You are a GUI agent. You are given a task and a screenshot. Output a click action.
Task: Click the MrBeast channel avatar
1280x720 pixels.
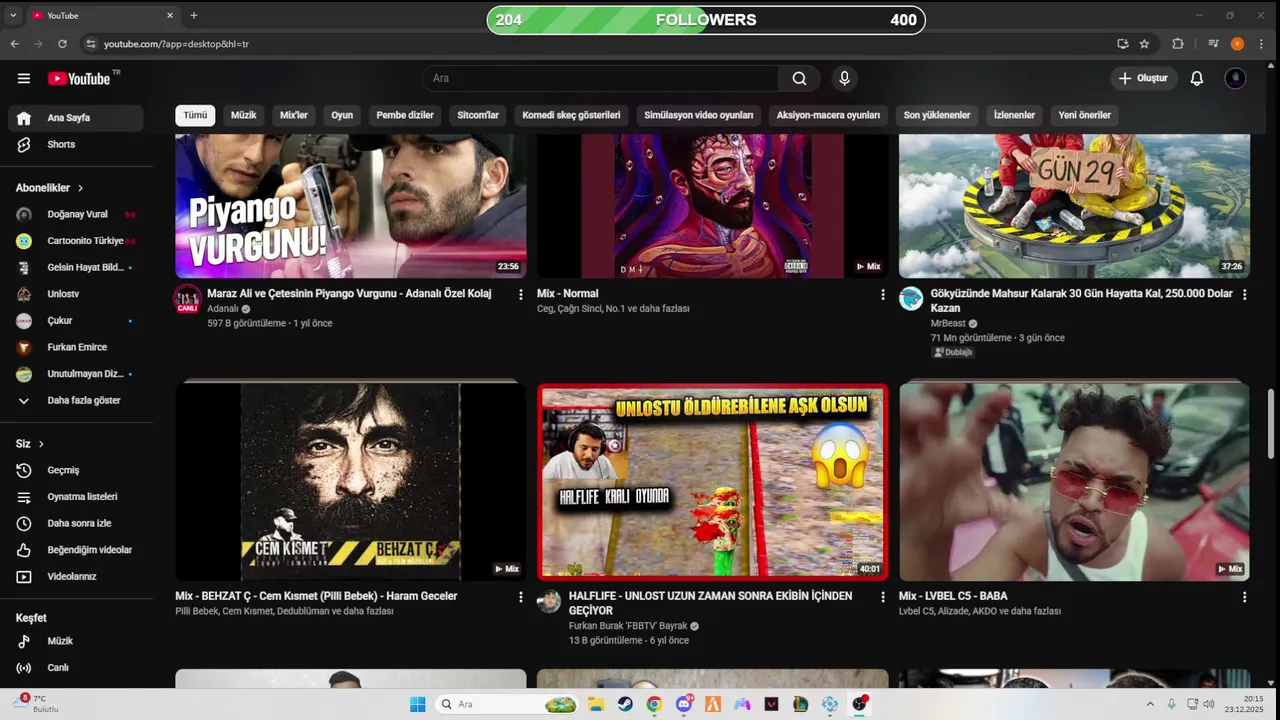(x=911, y=298)
